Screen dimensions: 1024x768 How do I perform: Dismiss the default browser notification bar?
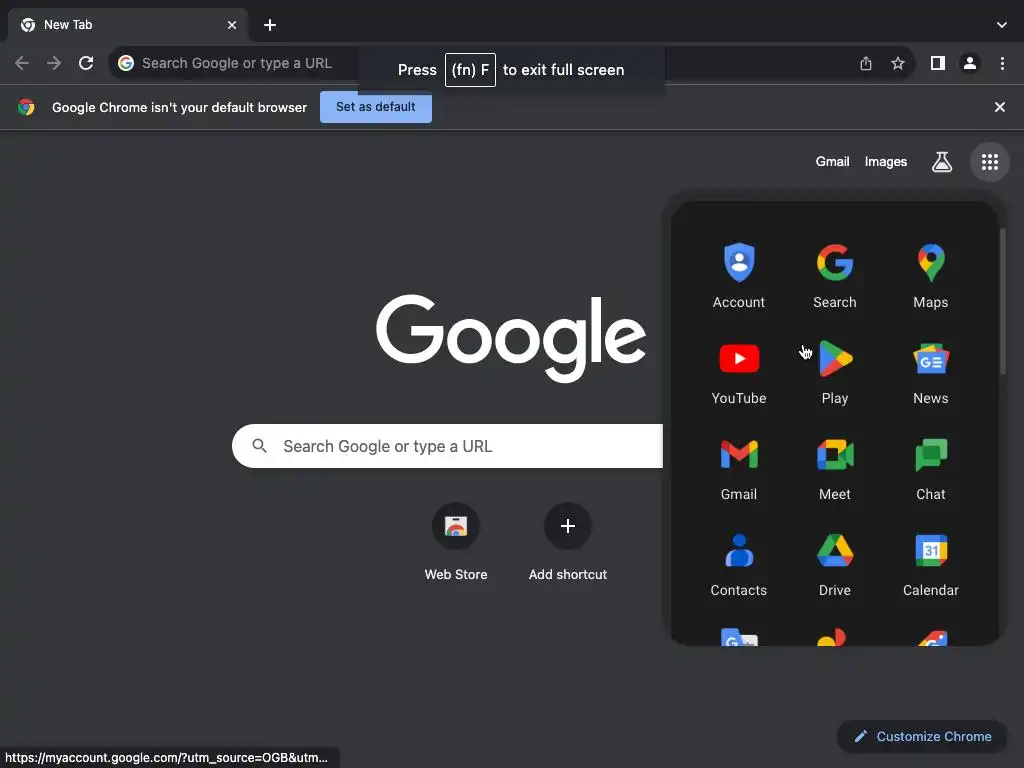tap(999, 107)
